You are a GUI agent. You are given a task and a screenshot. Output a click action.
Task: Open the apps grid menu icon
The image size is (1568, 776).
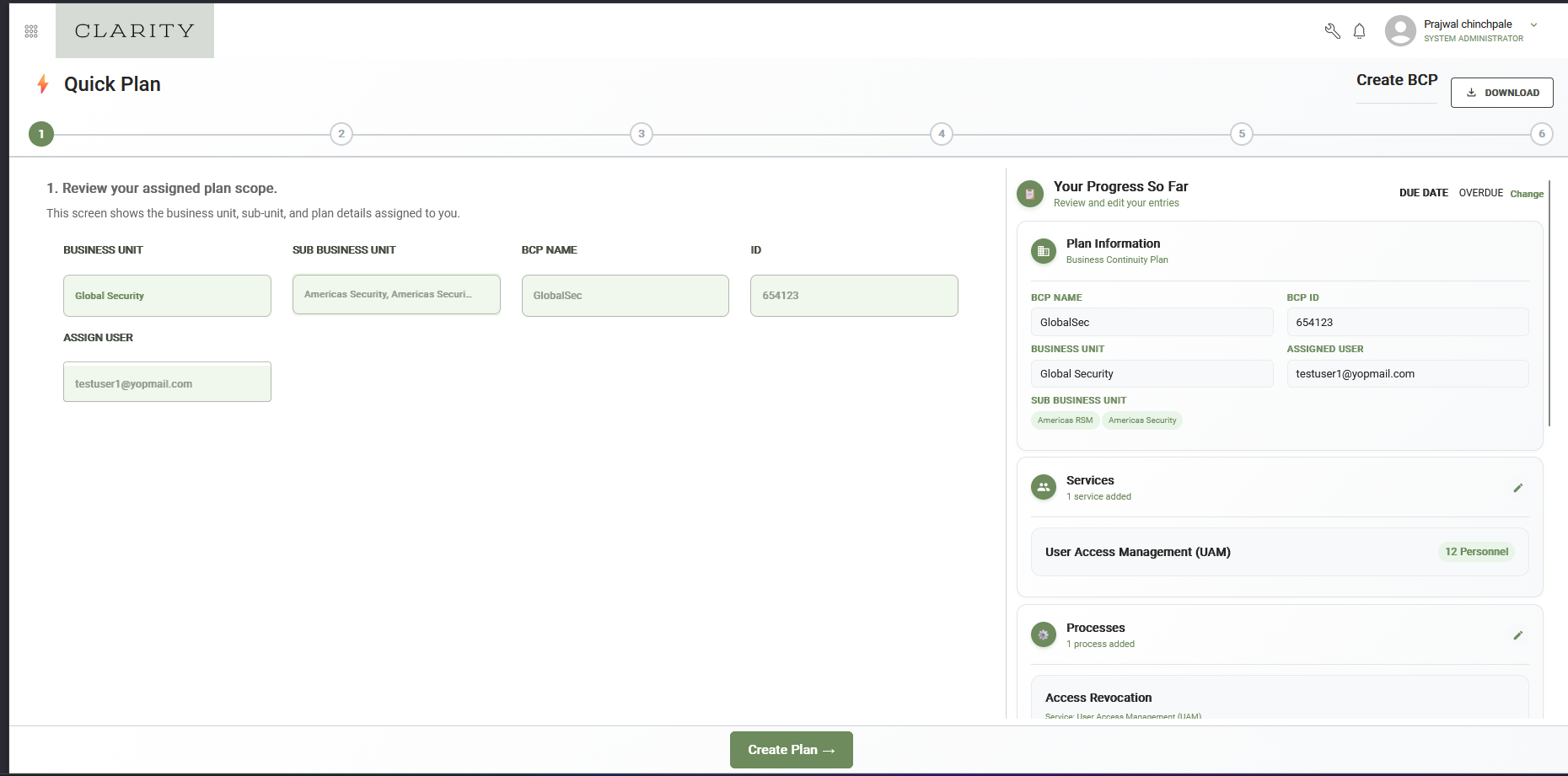(x=31, y=31)
